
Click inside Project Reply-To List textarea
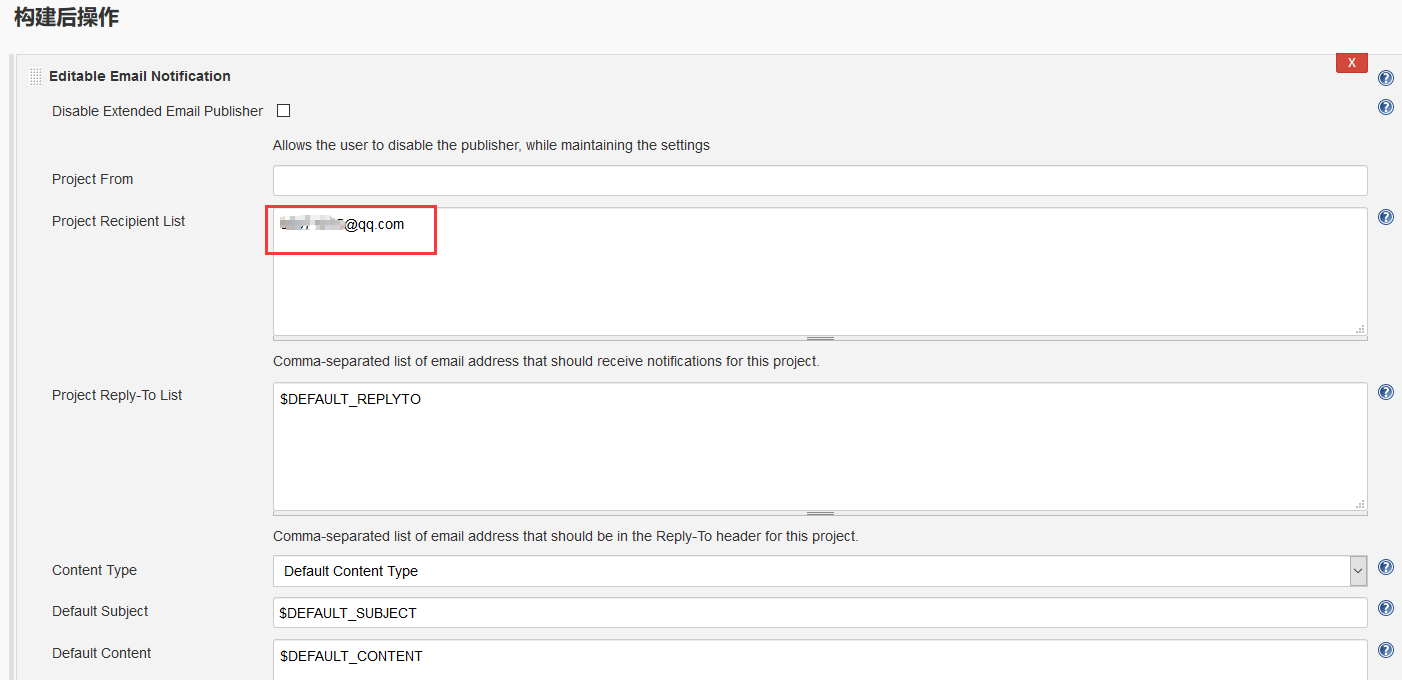coord(820,450)
